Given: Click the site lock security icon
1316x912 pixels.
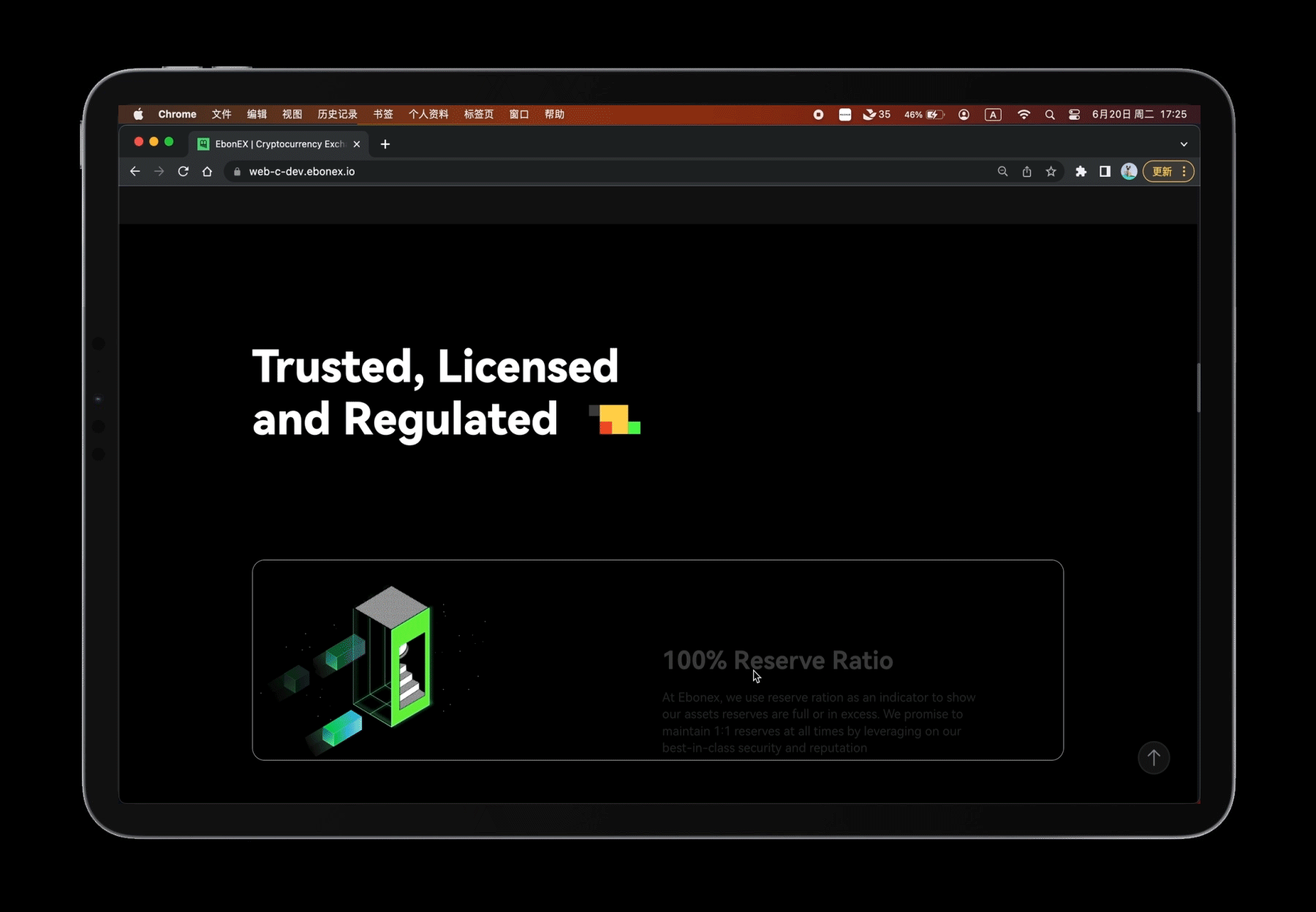Looking at the screenshot, I should click(237, 171).
